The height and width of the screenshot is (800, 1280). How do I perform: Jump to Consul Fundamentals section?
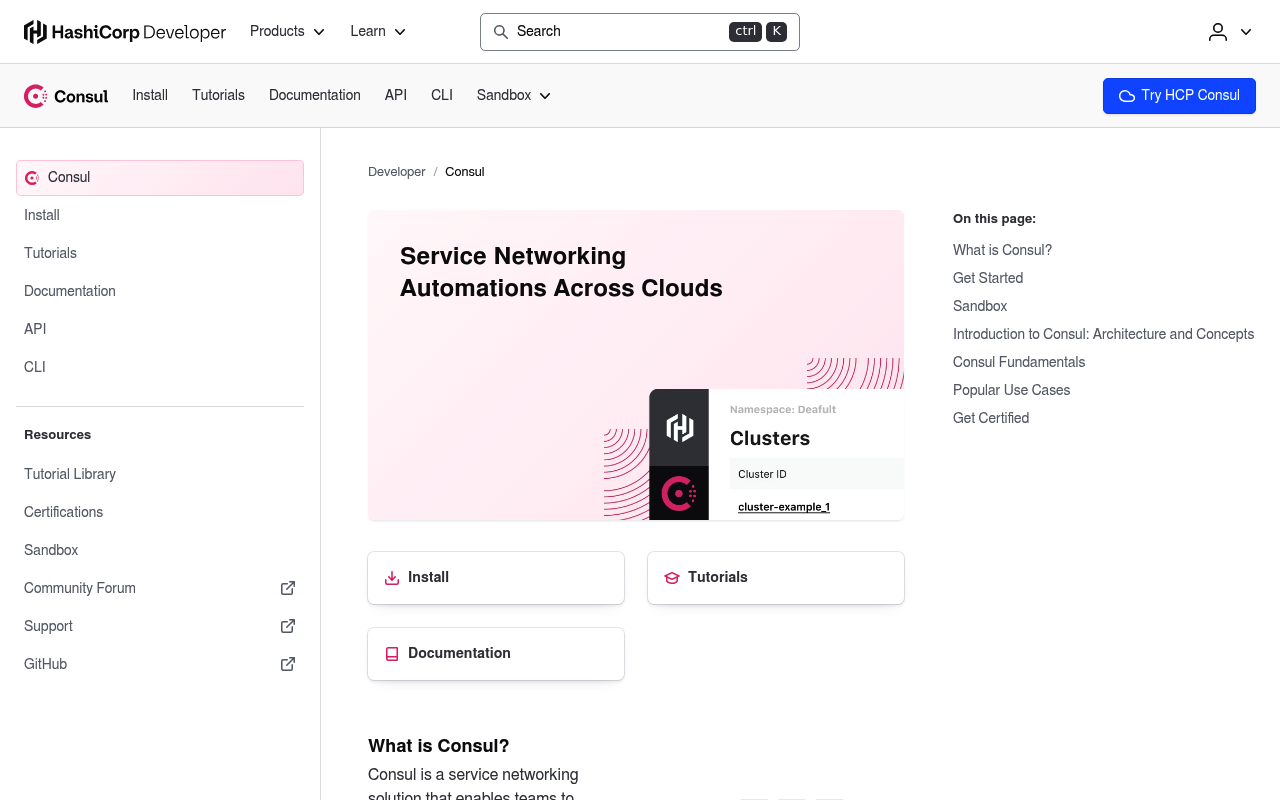1019,362
